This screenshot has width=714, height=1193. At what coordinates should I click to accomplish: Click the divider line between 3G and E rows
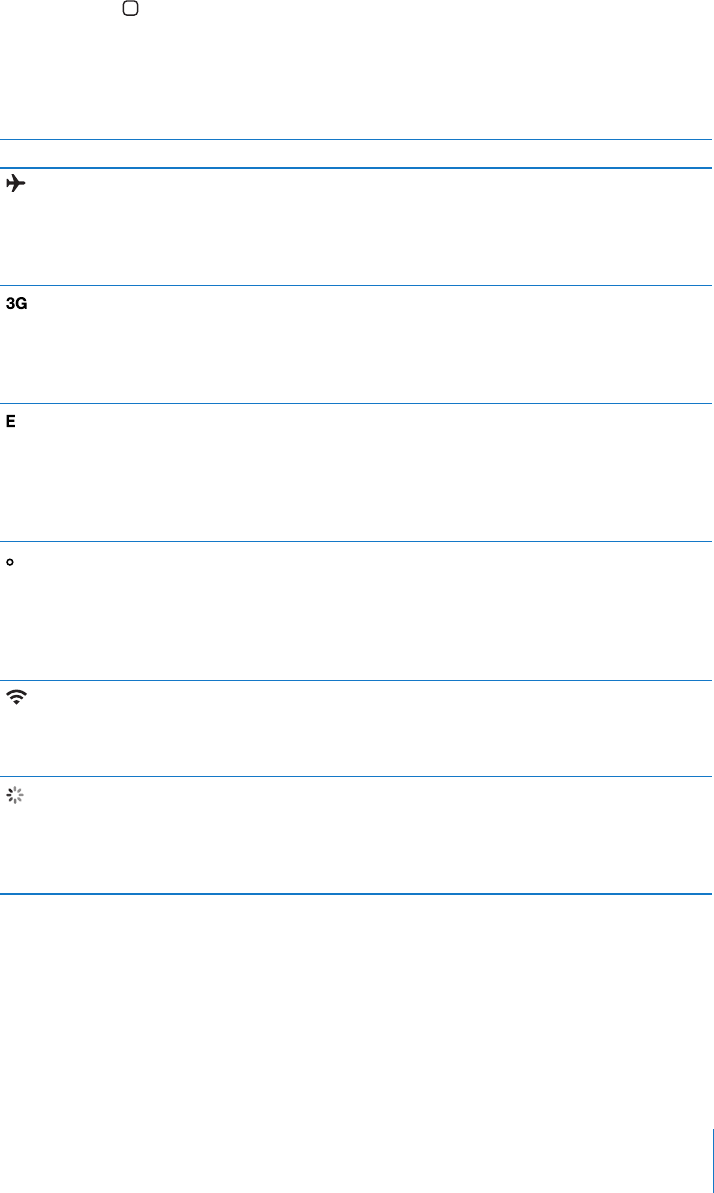click(356, 403)
